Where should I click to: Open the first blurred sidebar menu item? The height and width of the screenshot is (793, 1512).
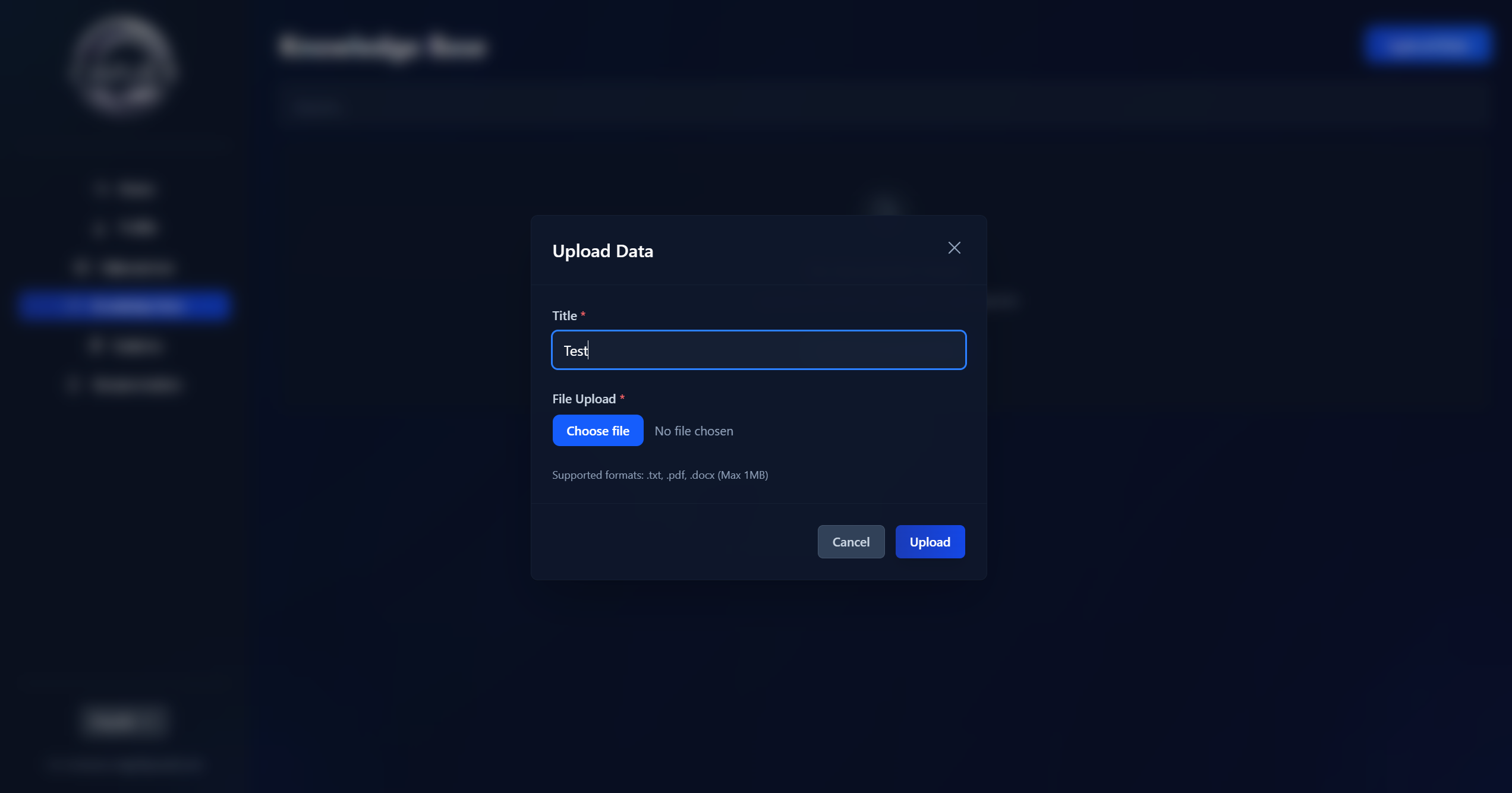(125, 189)
